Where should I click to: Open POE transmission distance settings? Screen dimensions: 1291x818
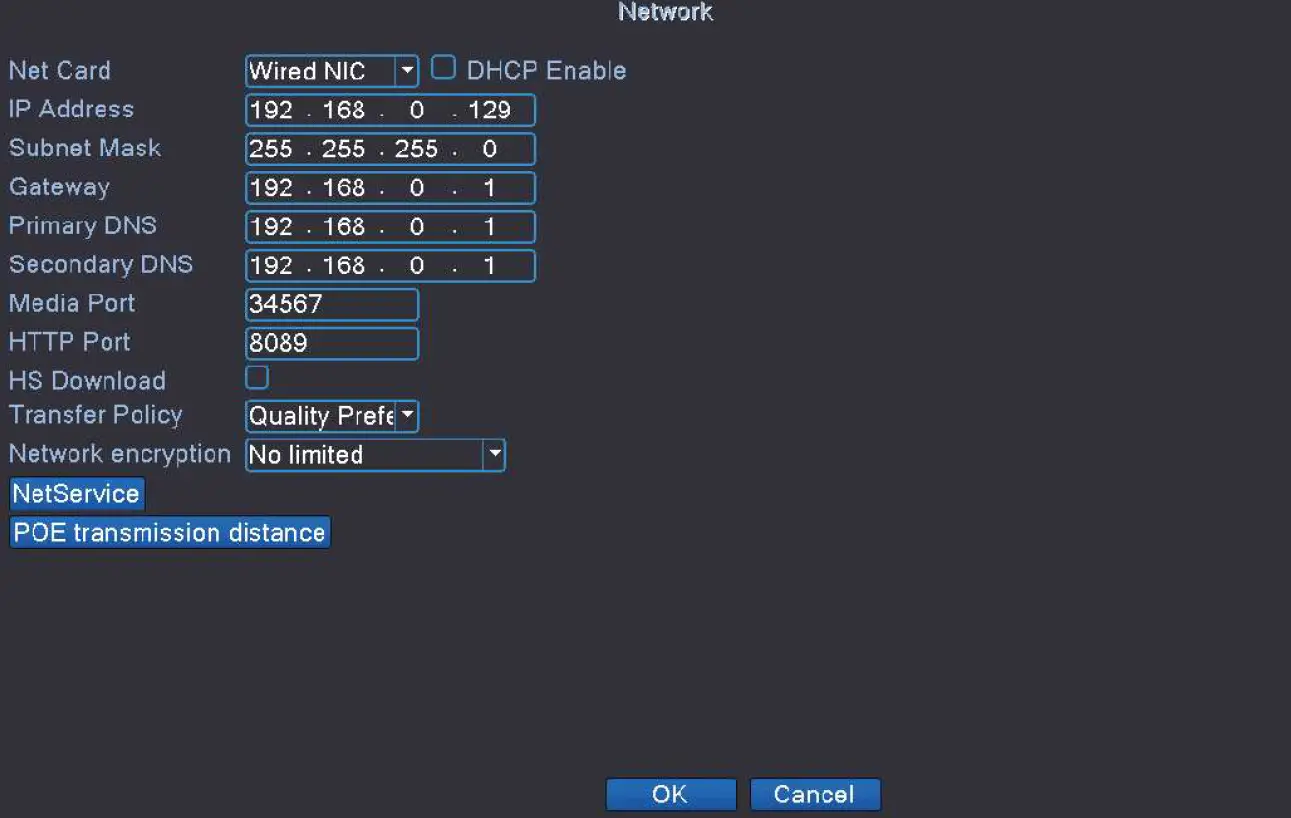tap(168, 532)
